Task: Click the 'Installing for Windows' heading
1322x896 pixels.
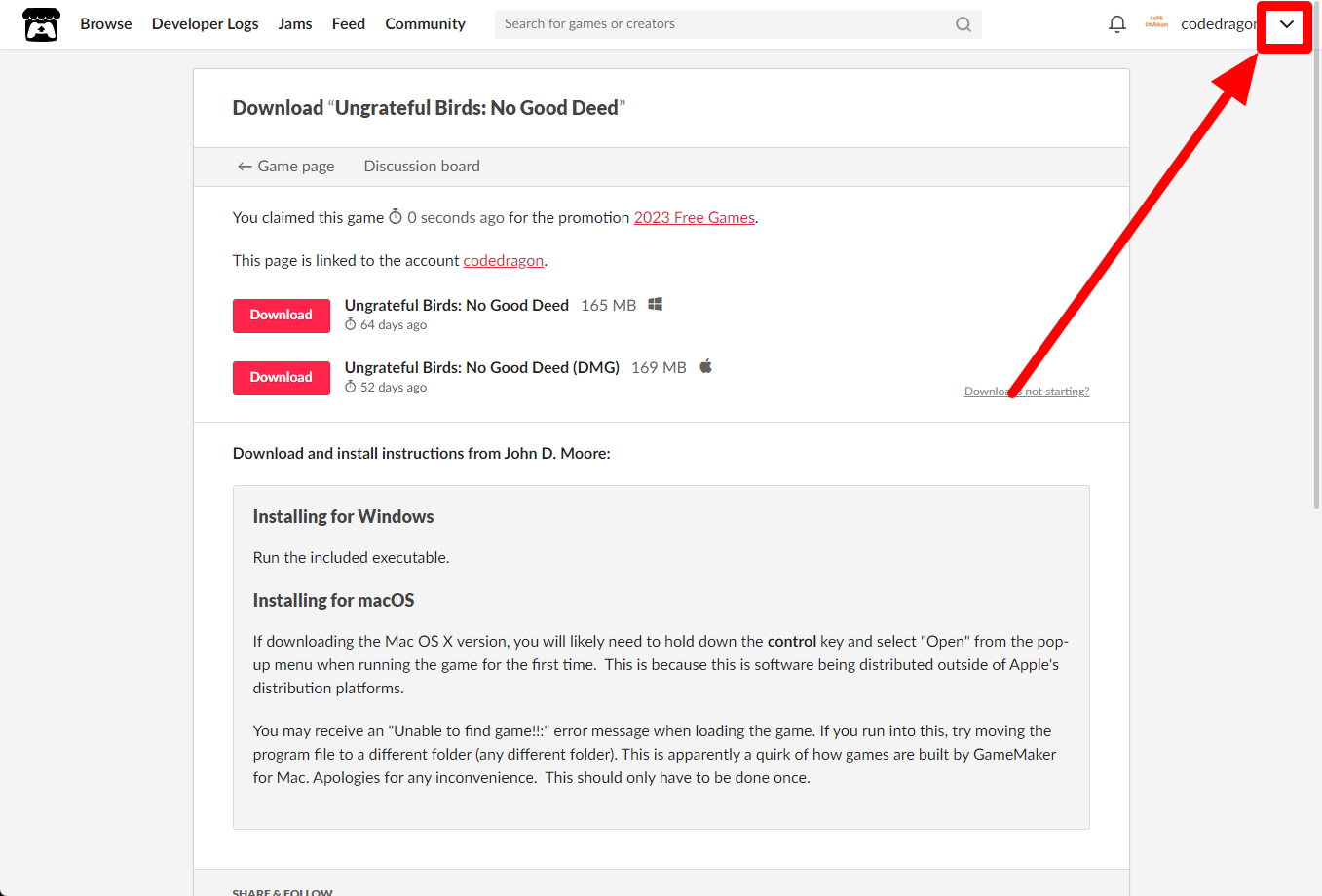Action: (343, 517)
